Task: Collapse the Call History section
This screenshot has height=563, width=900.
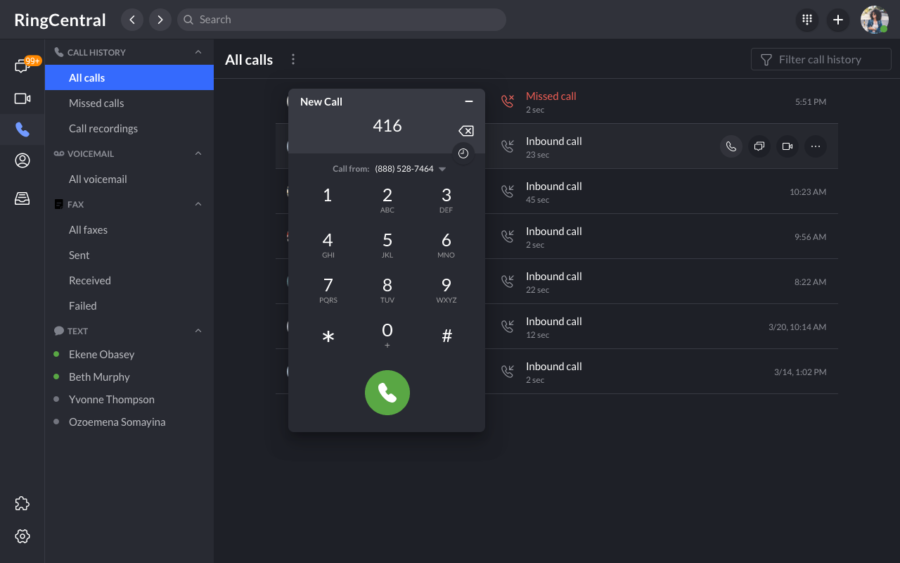Action: click(198, 52)
